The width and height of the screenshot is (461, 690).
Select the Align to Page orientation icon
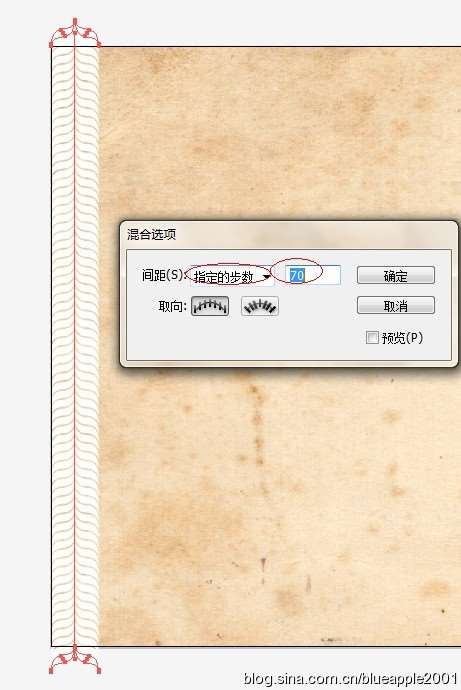pyautogui.click(x=210, y=306)
